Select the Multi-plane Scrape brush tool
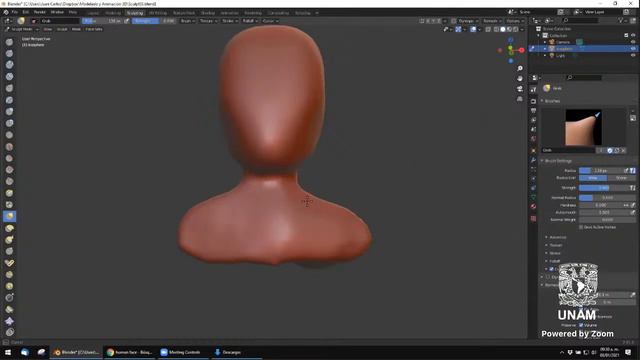The width and height of the screenshot is (640, 360). coord(9,193)
